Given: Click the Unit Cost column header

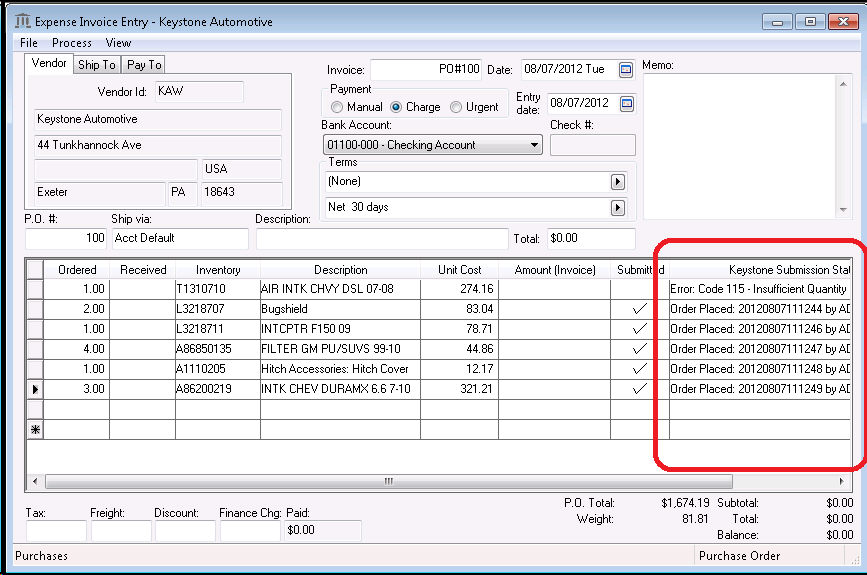Looking at the screenshot, I should 460,269.
